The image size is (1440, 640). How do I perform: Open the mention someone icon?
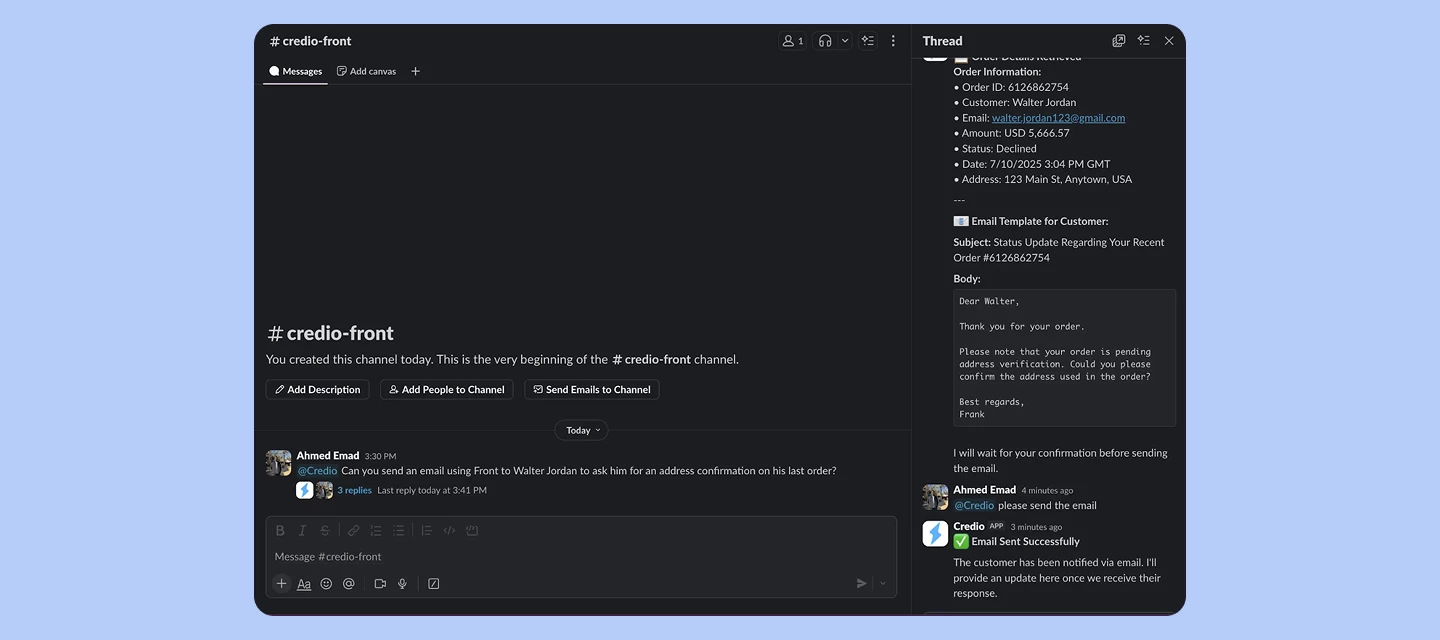(348, 583)
